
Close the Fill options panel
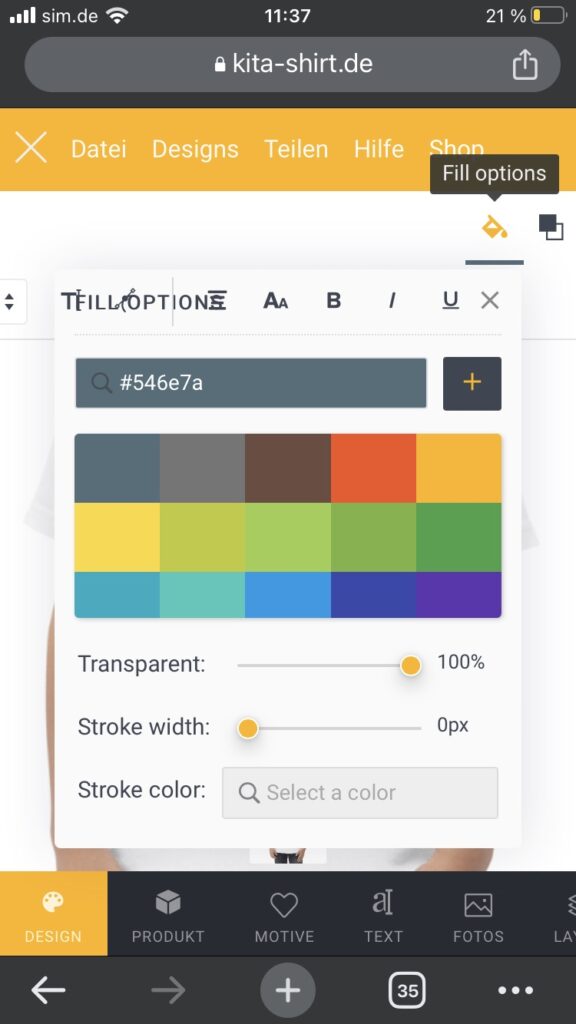(x=490, y=300)
